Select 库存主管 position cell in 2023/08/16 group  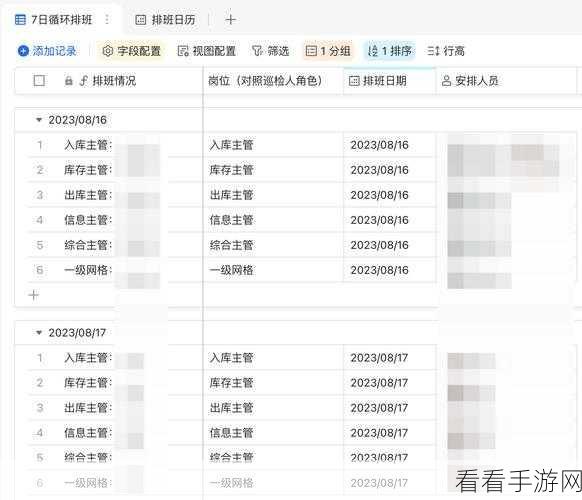[x=273, y=170]
